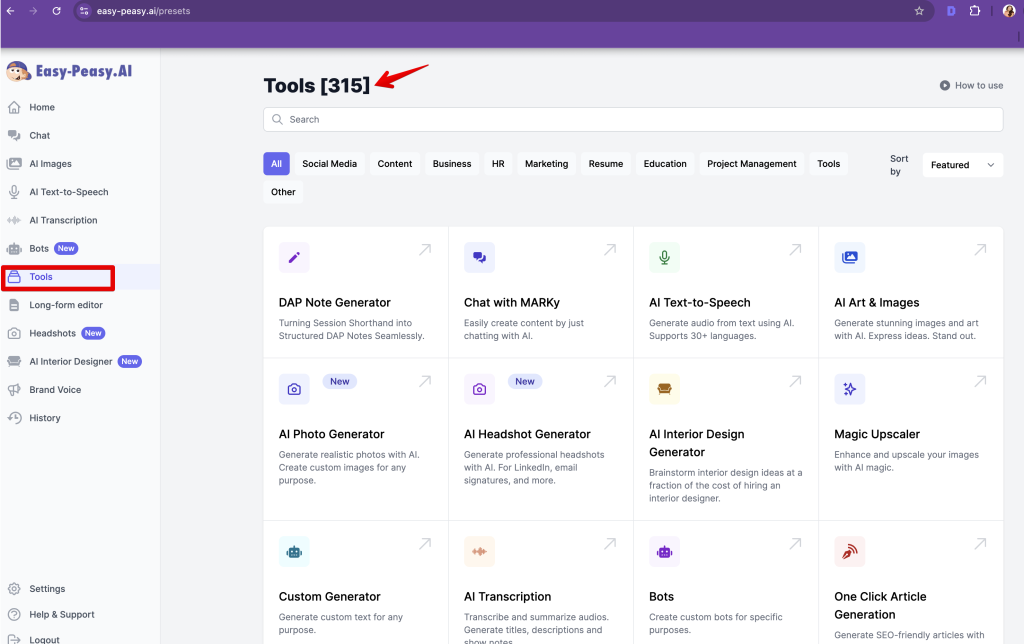This screenshot has height=644, width=1024.
Task: Click the AI Interior Design Generator sofa icon
Action: coord(664,390)
